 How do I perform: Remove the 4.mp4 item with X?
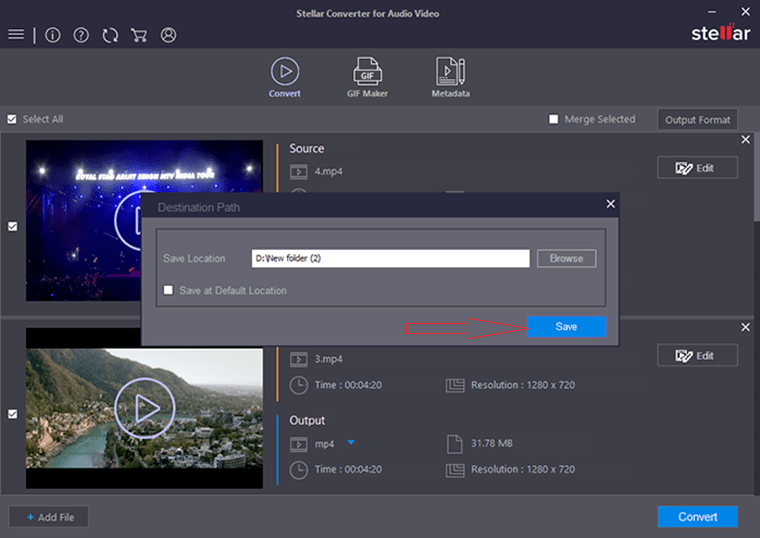coord(745,140)
